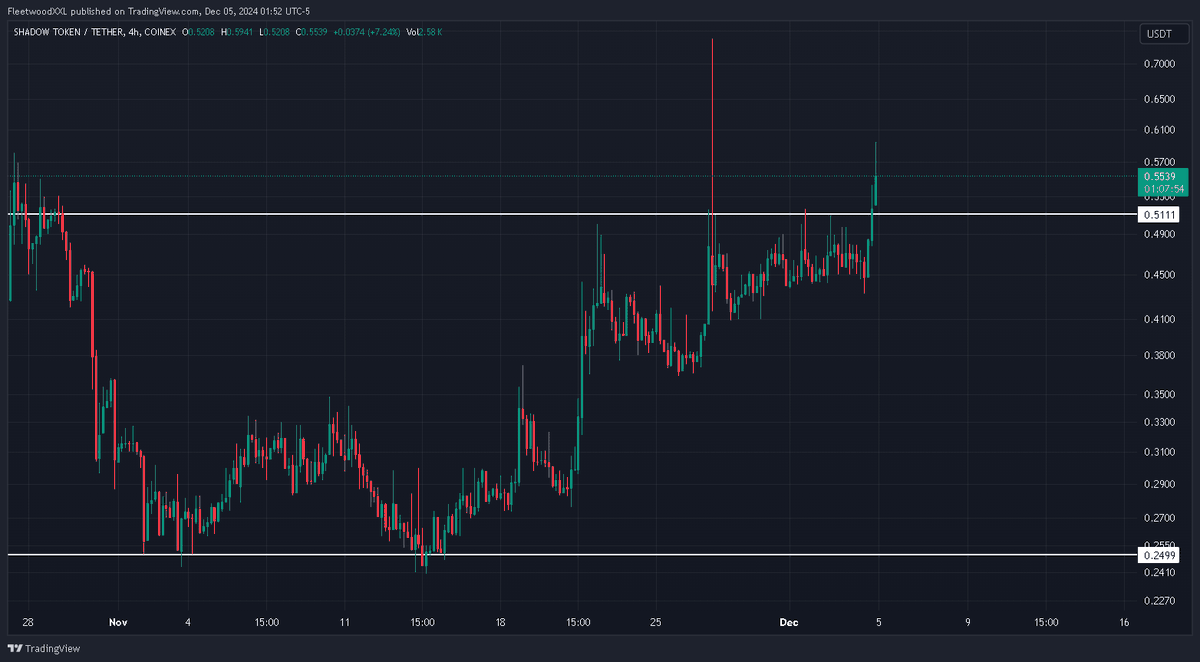Click the 0.2700 price axis label
Image resolution: width=1200 pixels, height=662 pixels.
pos(1160,518)
